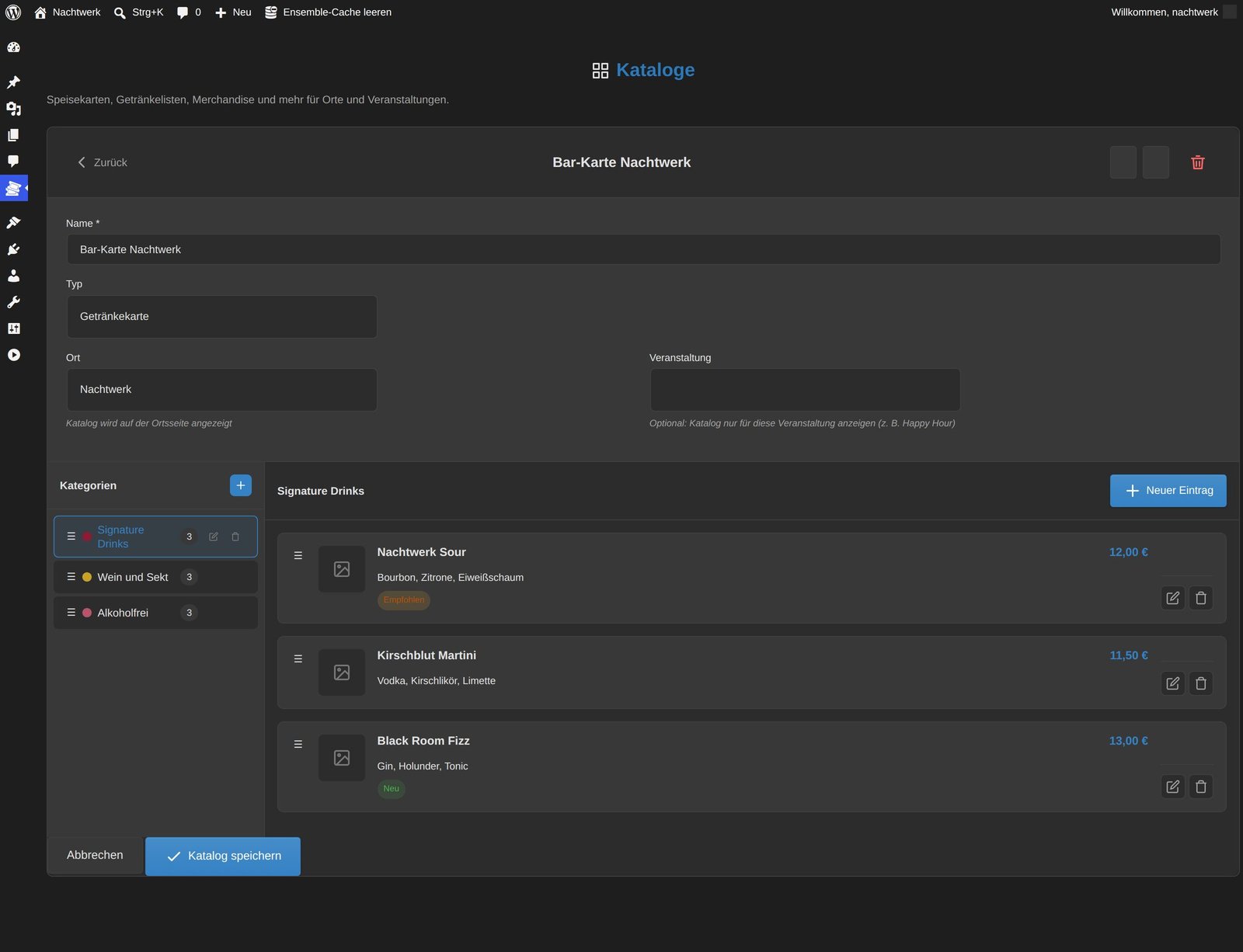The width and height of the screenshot is (1243, 952).
Task: Open the WordPress logo menu
Action: point(13,12)
